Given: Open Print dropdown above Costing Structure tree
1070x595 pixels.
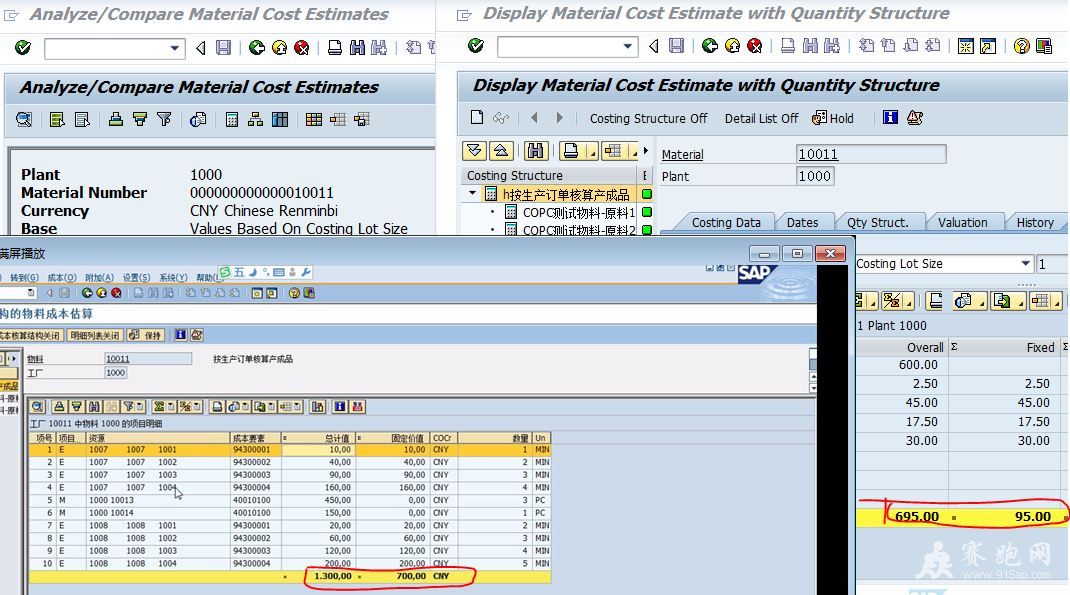Looking at the screenshot, I should [592, 151].
